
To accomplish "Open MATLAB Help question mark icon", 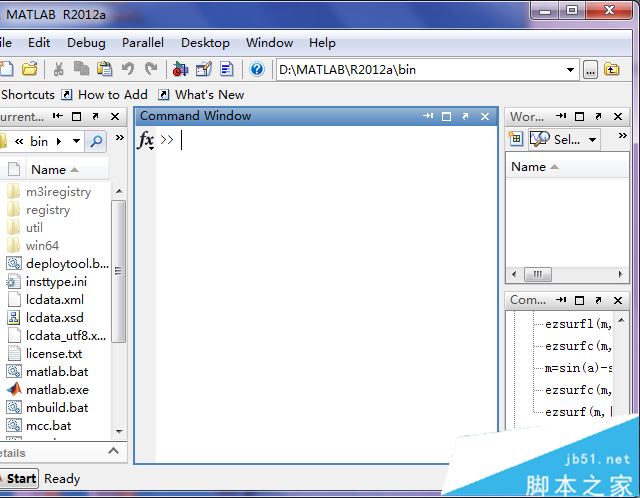I will pos(257,69).
